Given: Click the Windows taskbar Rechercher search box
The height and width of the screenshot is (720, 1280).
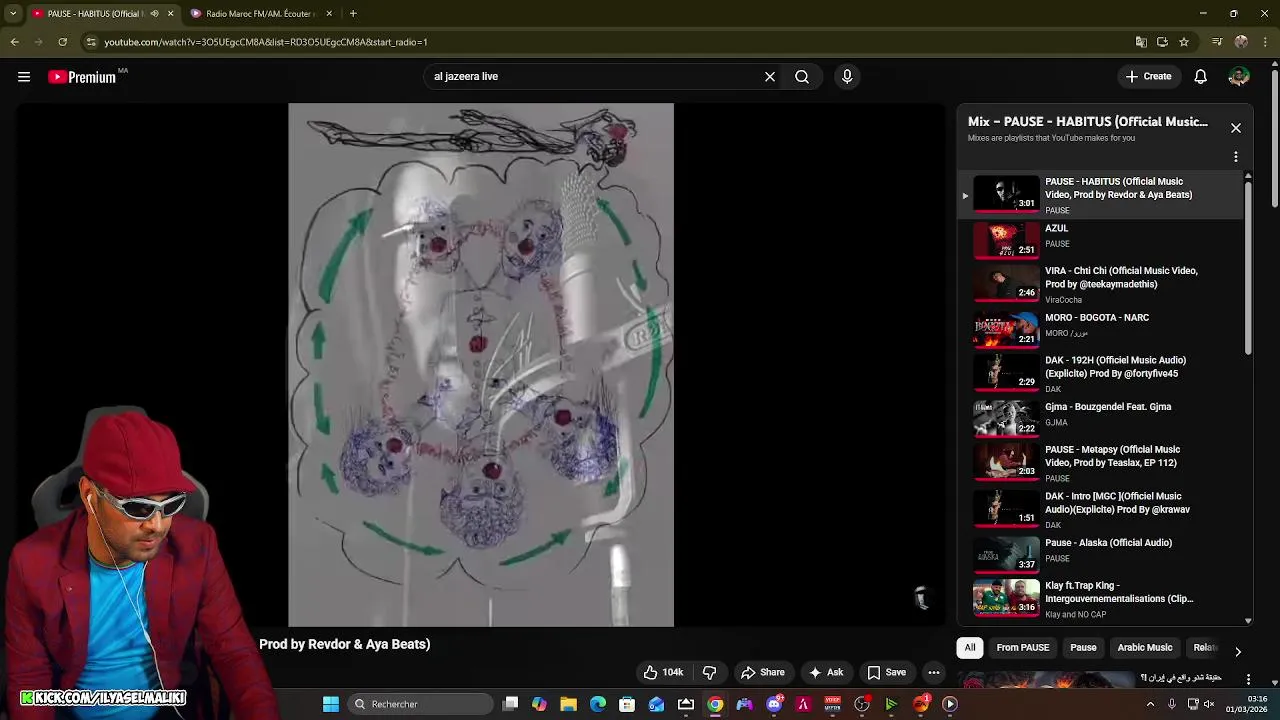Looking at the screenshot, I should pos(421,704).
